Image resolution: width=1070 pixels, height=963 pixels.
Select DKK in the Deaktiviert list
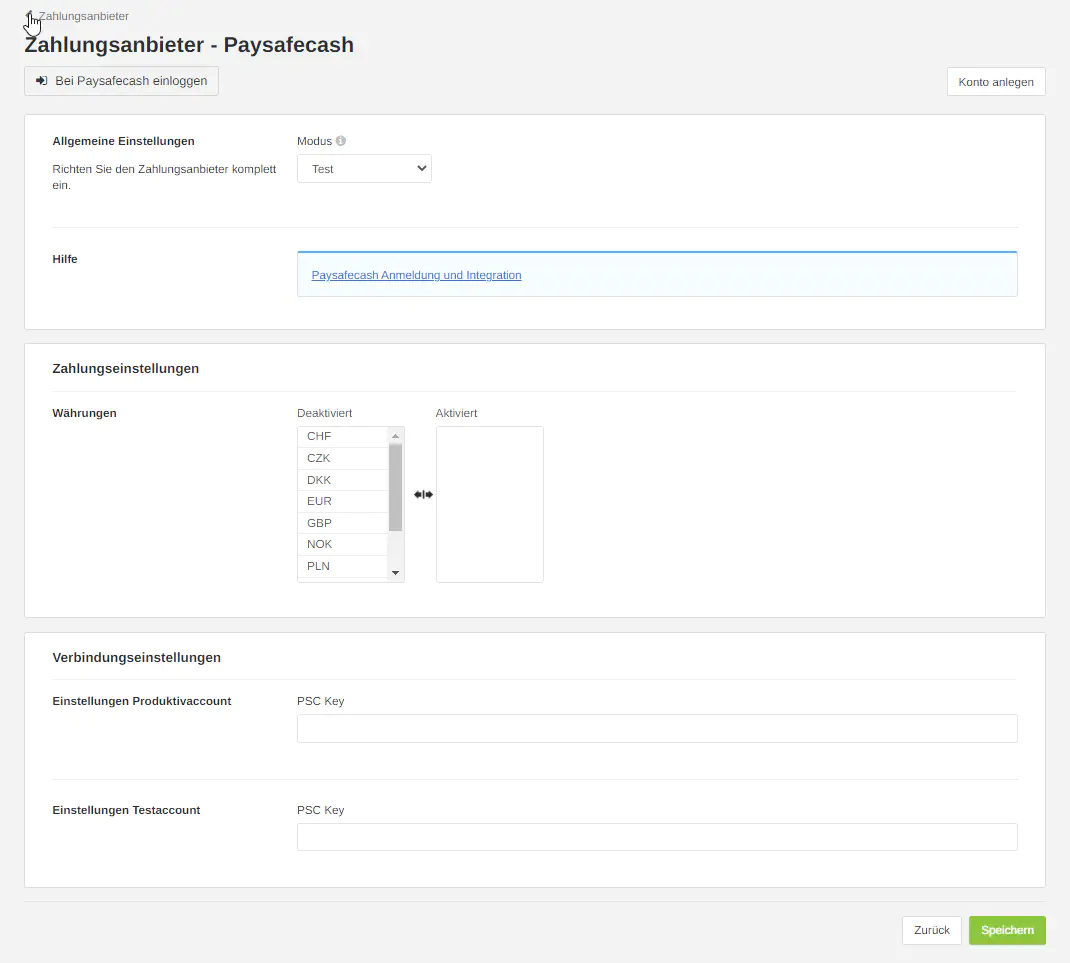(342, 480)
